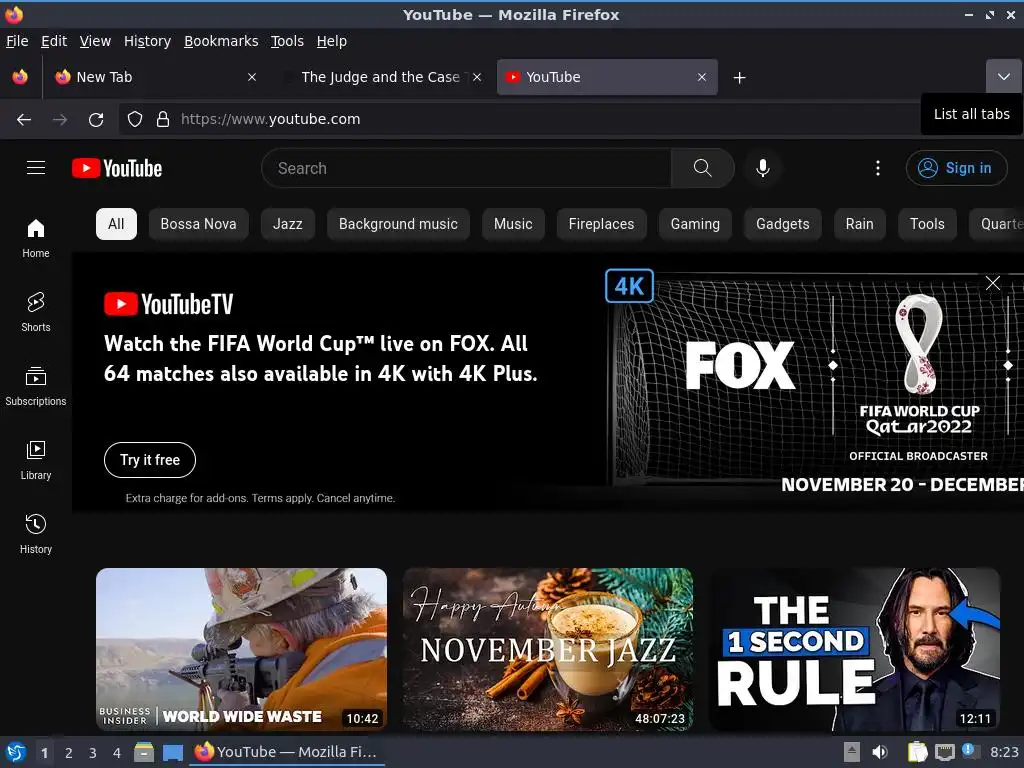Click the FOX FIFA World Cup ad image

click(x=815, y=383)
